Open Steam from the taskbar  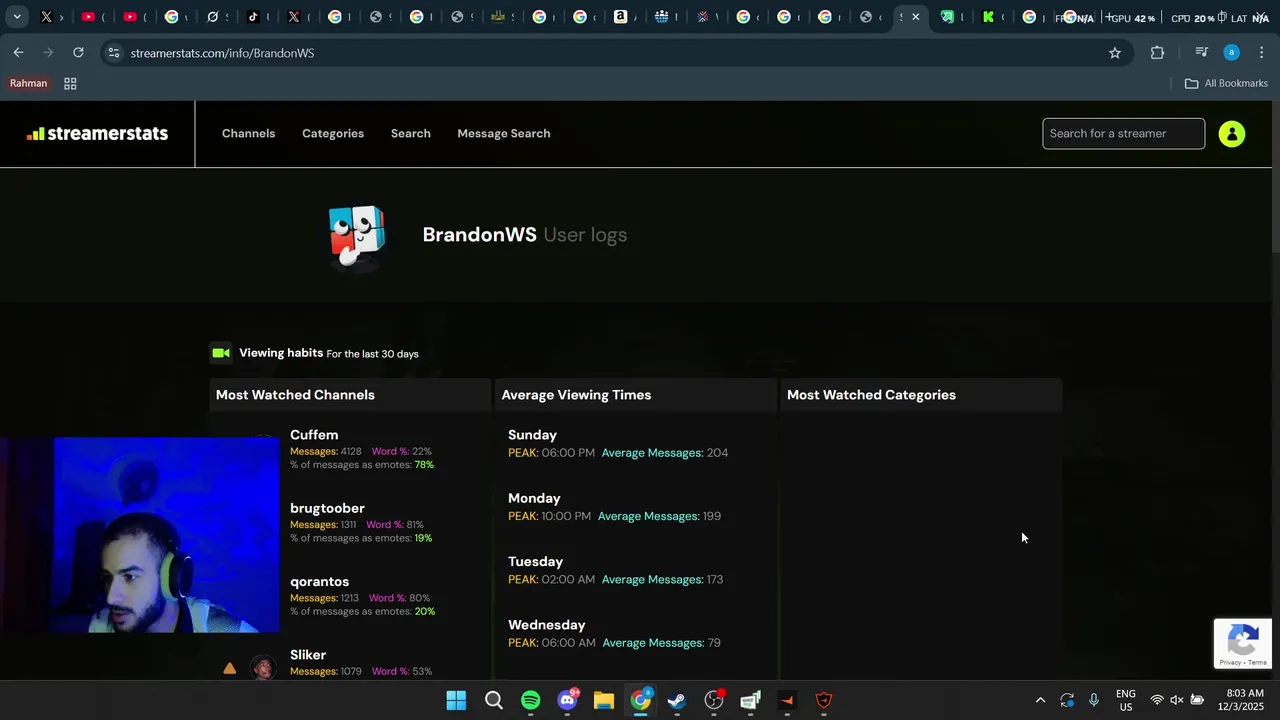(677, 700)
